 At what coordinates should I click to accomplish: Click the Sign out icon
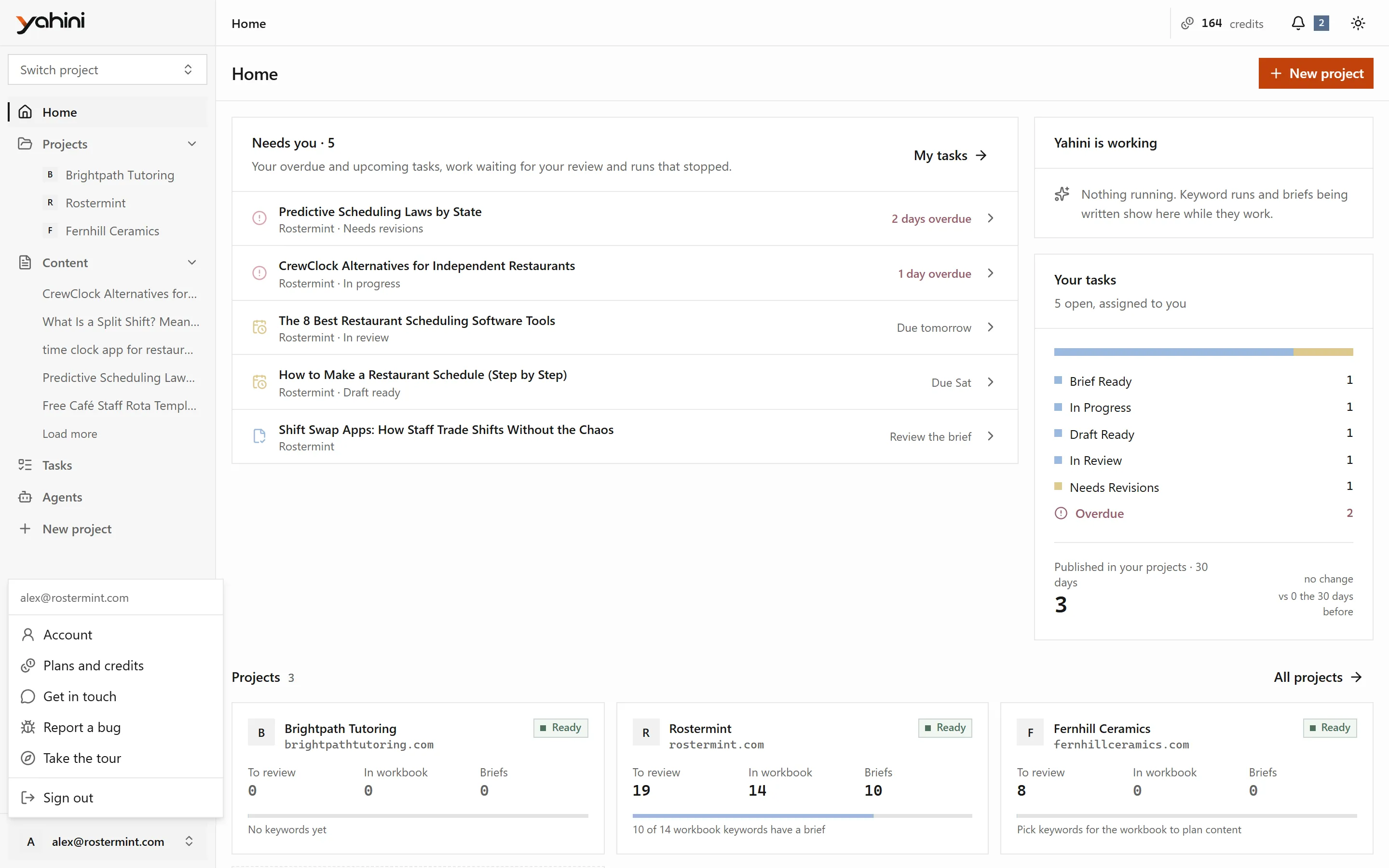[x=27, y=798]
